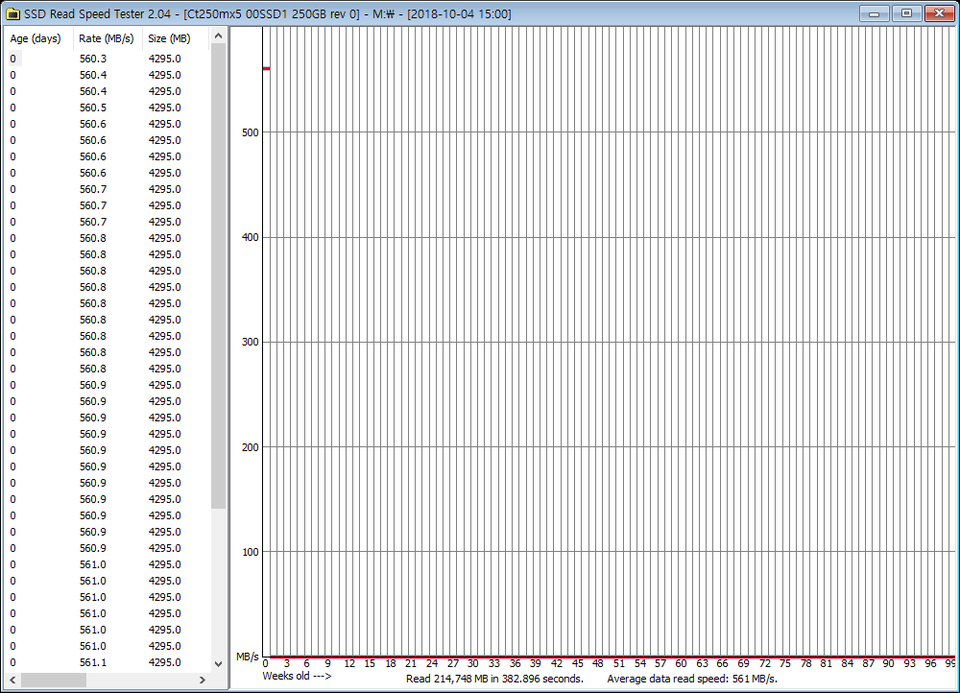Maximize the SSD Read Speed Tester window

(906, 13)
